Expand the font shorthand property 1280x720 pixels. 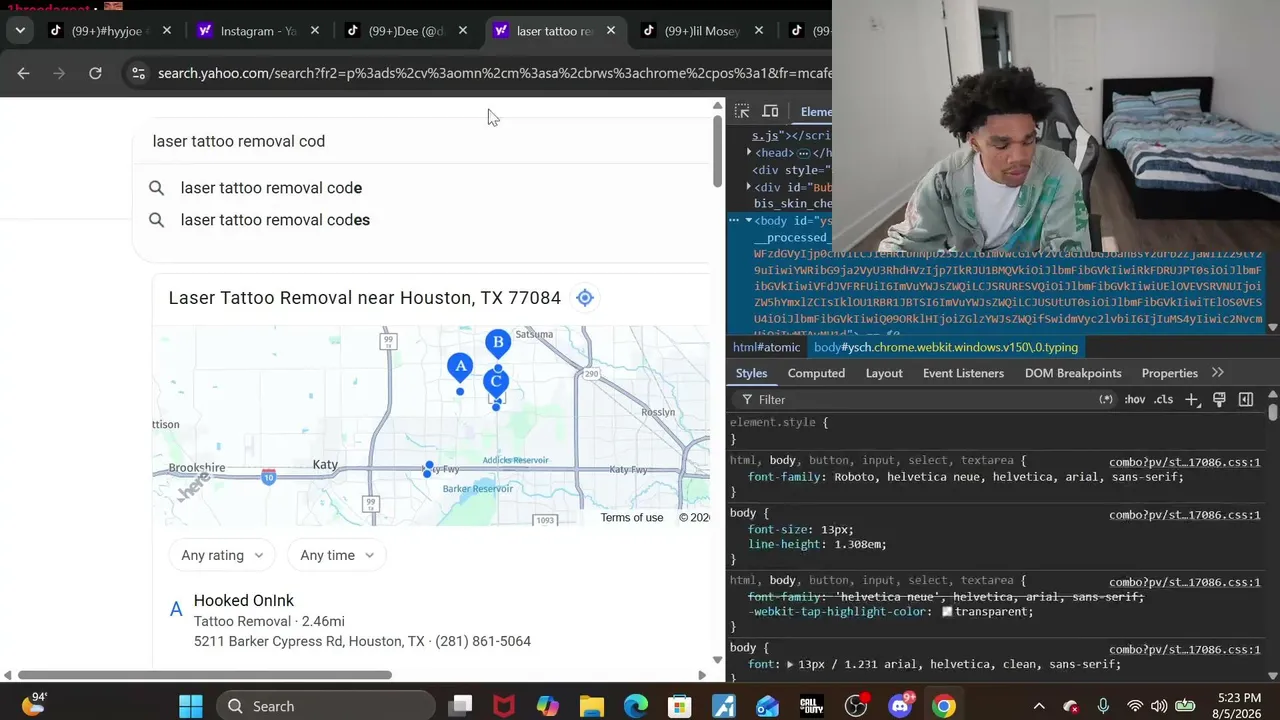tap(790, 665)
